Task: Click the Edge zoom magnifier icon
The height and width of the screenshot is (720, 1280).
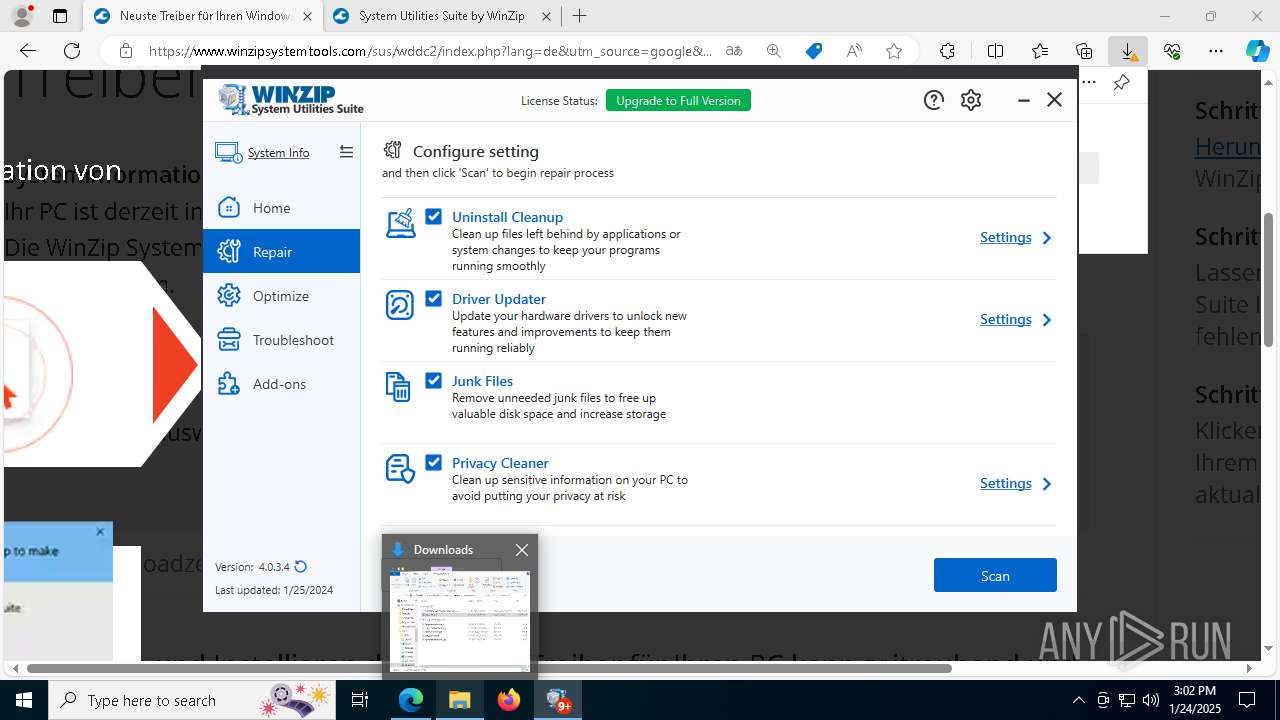Action: [x=774, y=51]
